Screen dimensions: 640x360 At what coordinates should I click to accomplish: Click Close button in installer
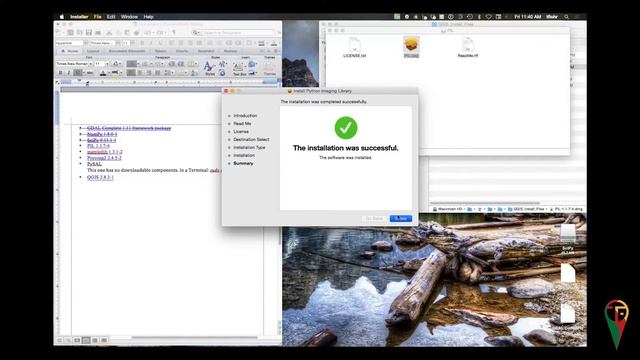(x=401, y=218)
